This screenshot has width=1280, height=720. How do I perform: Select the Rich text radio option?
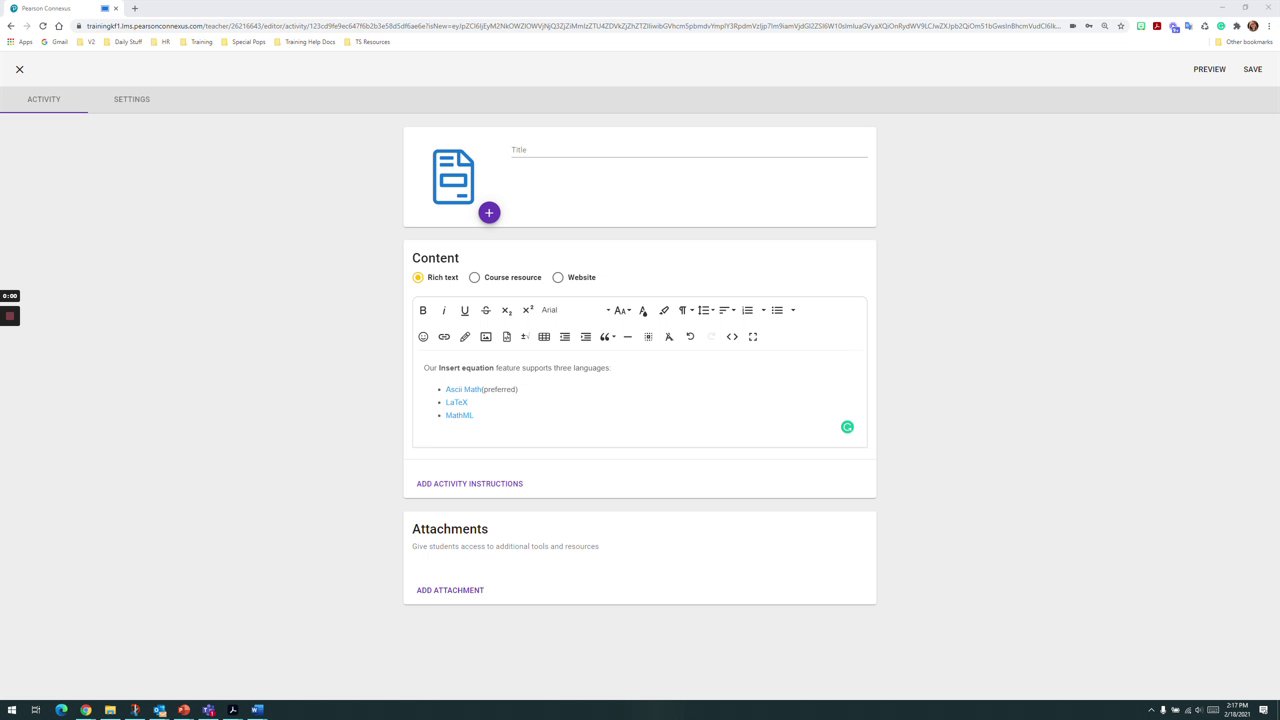[418, 277]
